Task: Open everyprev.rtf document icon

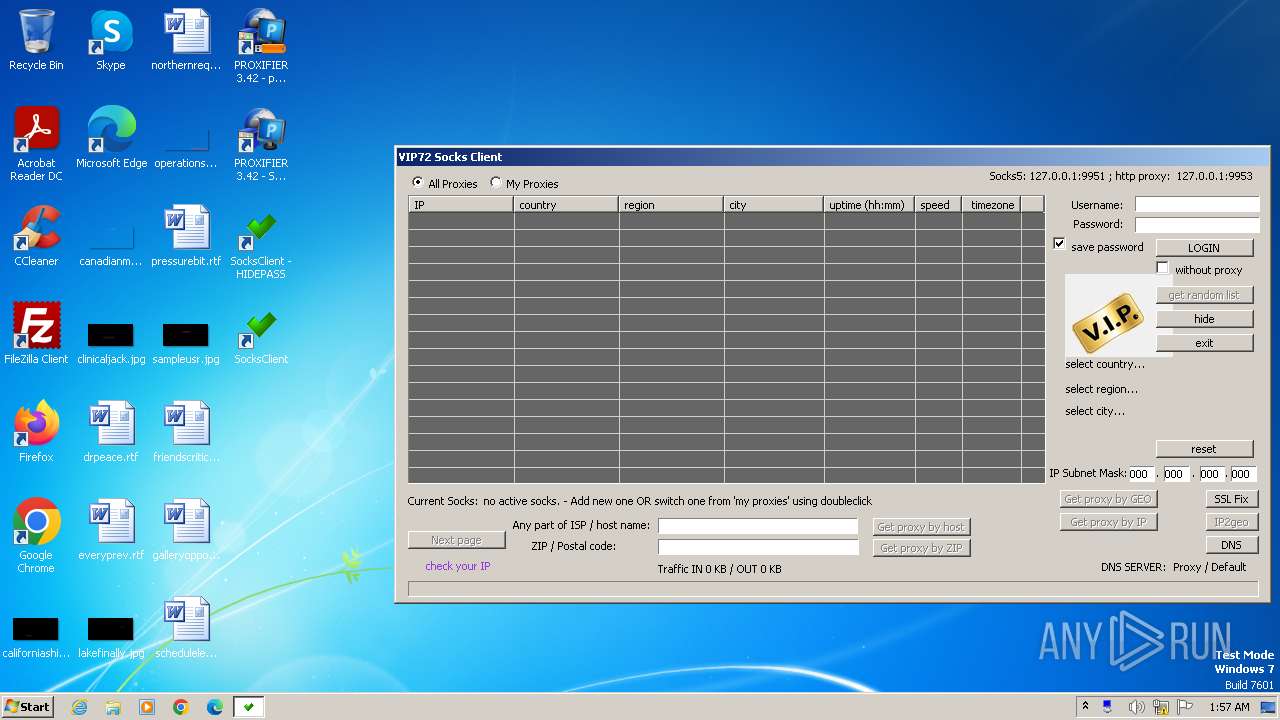Action: click(111, 530)
